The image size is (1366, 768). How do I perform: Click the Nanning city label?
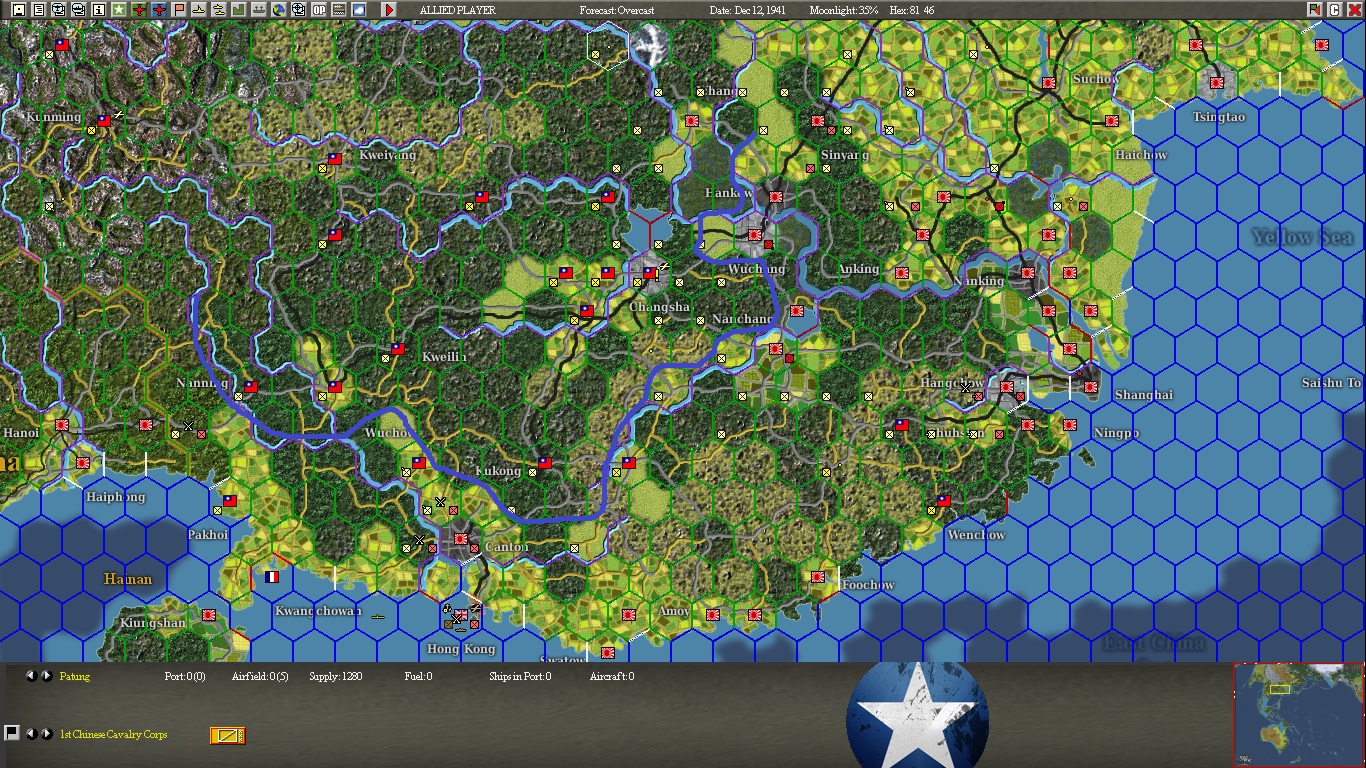[202, 383]
